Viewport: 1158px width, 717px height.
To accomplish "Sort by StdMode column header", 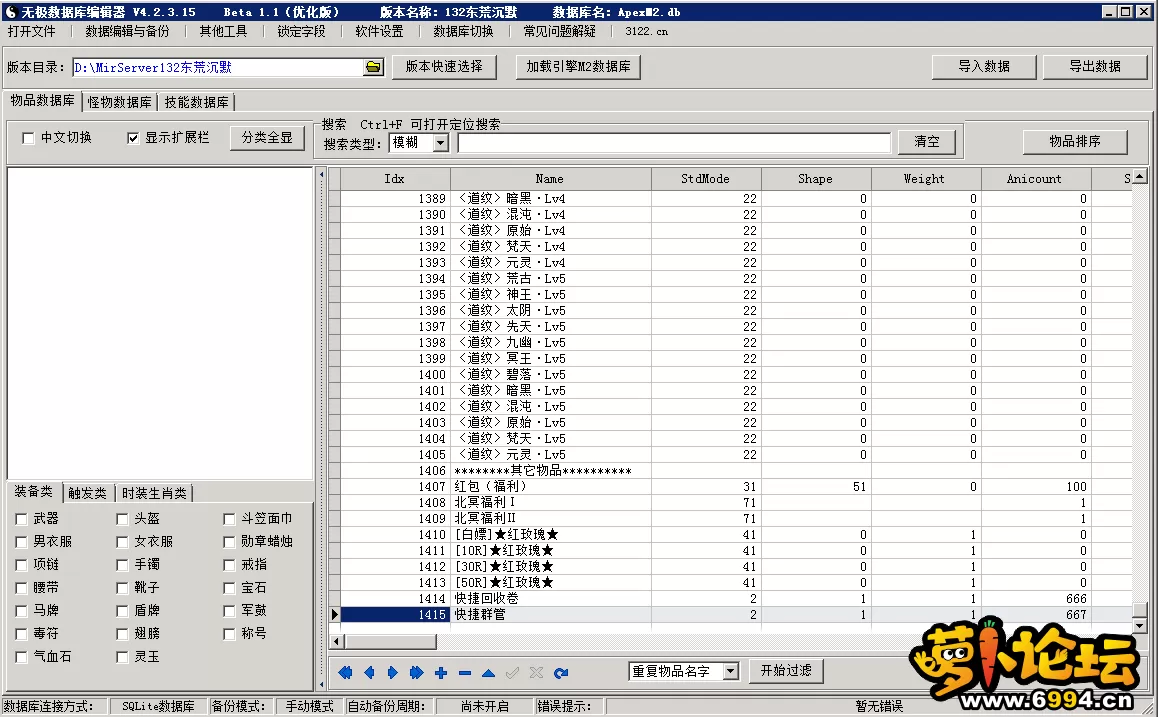I will coord(705,179).
